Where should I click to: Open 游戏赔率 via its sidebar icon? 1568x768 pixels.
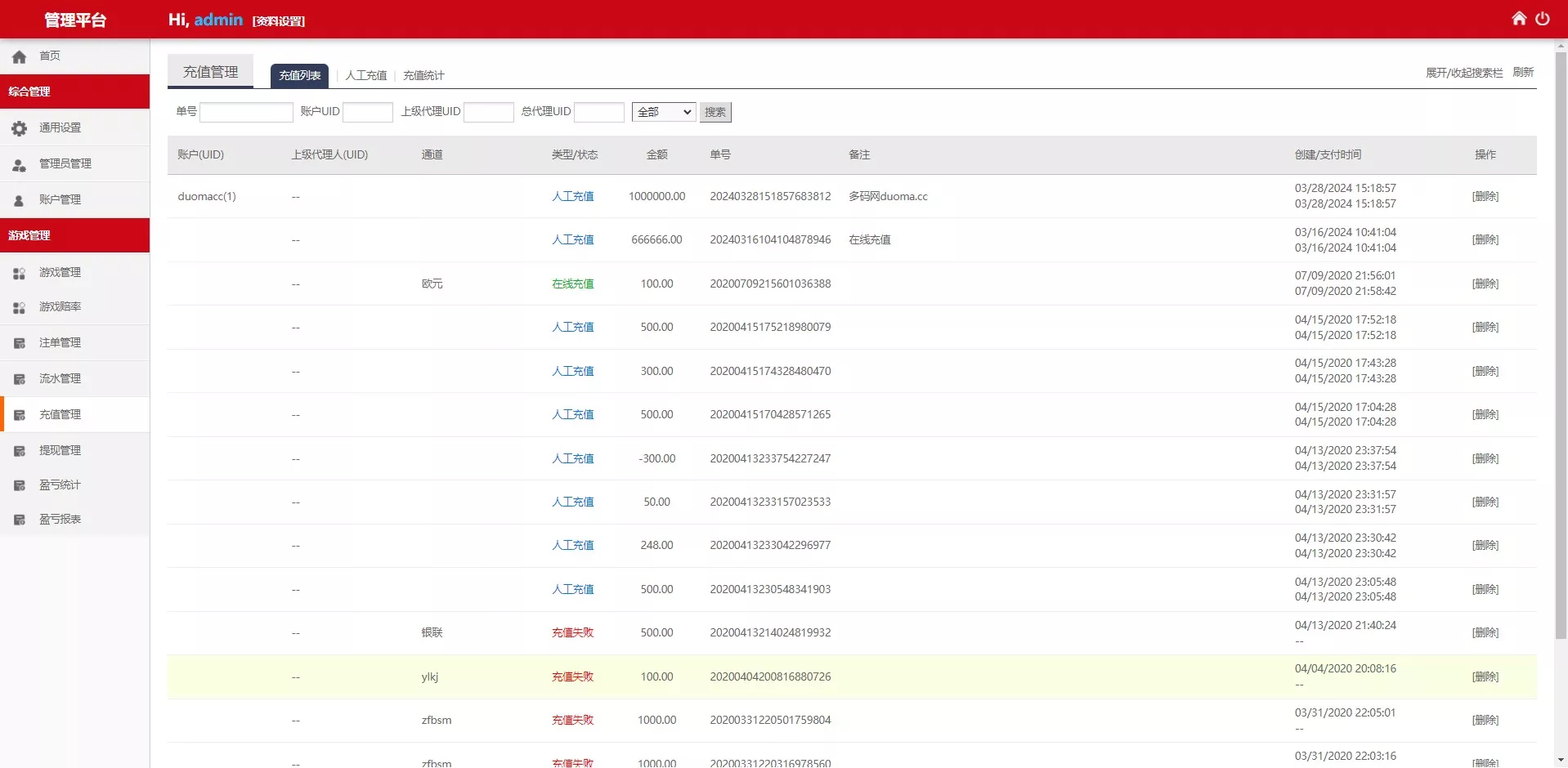click(x=18, y=308)
